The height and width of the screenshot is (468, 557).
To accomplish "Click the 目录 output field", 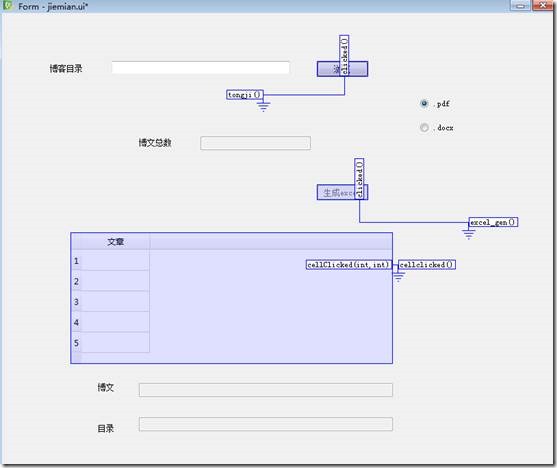I will [266, 424].
